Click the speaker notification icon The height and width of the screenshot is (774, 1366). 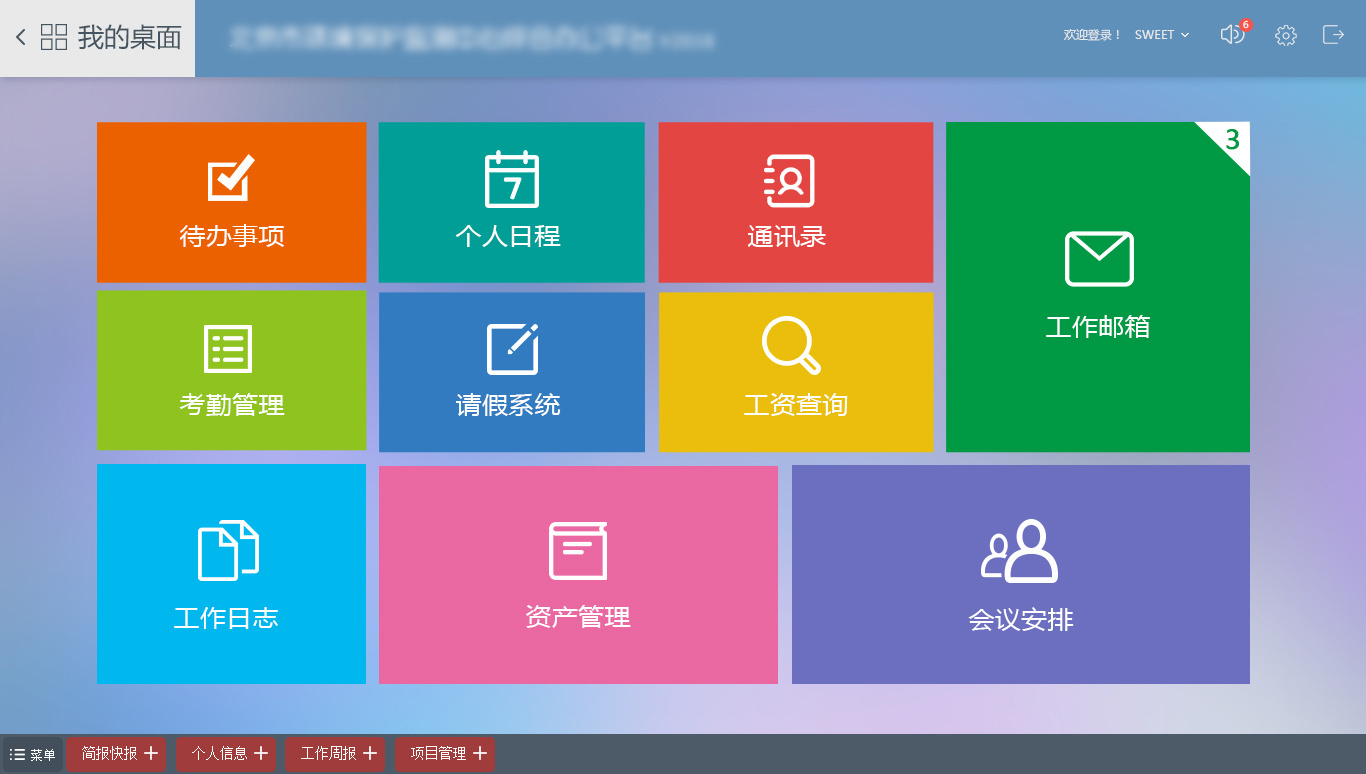(x=1232, y=35)
